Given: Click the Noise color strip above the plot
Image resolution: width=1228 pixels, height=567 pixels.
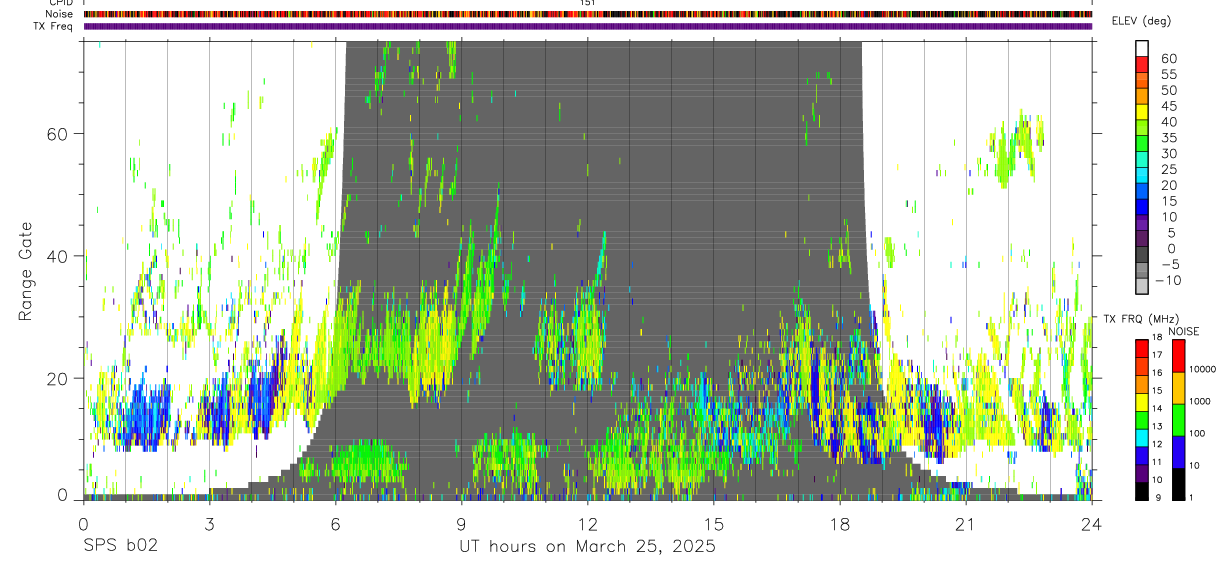Looking at the screenshot, I should pos(588,14).
